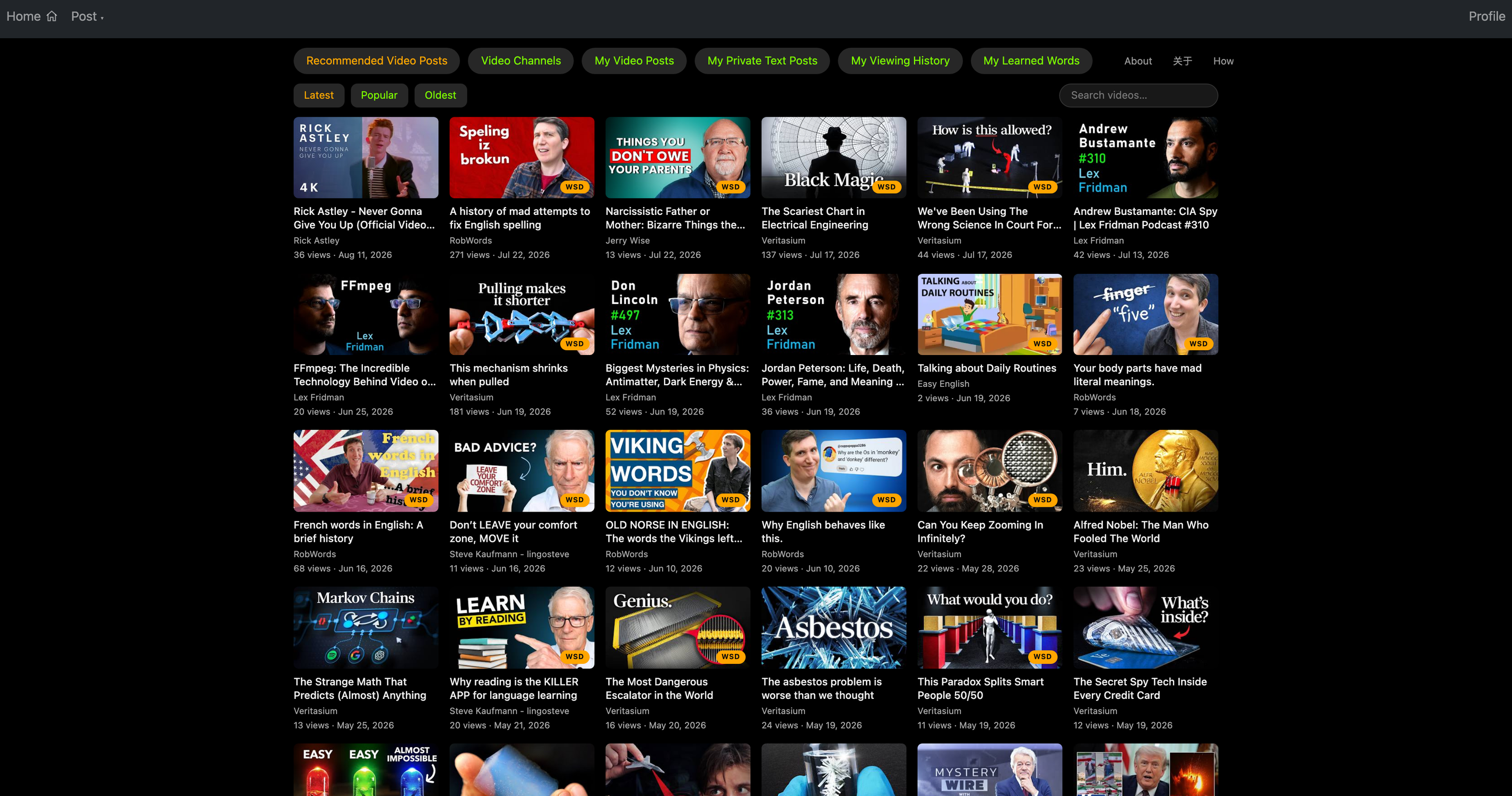Click WSD badge on Learn By Reading thumbnail
Image resolution: width=1512 pixels, height=796 pixels.
pos(574,656)
